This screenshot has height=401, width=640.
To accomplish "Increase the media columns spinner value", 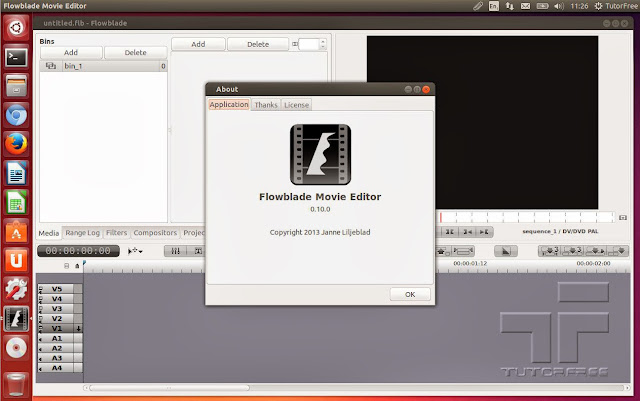I will pos(323,41).
